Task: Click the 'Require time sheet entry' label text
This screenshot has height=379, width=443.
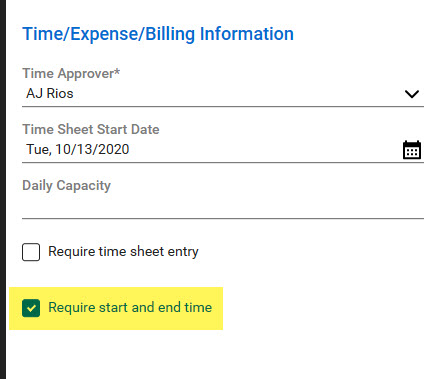Action: tap(123, 252)
